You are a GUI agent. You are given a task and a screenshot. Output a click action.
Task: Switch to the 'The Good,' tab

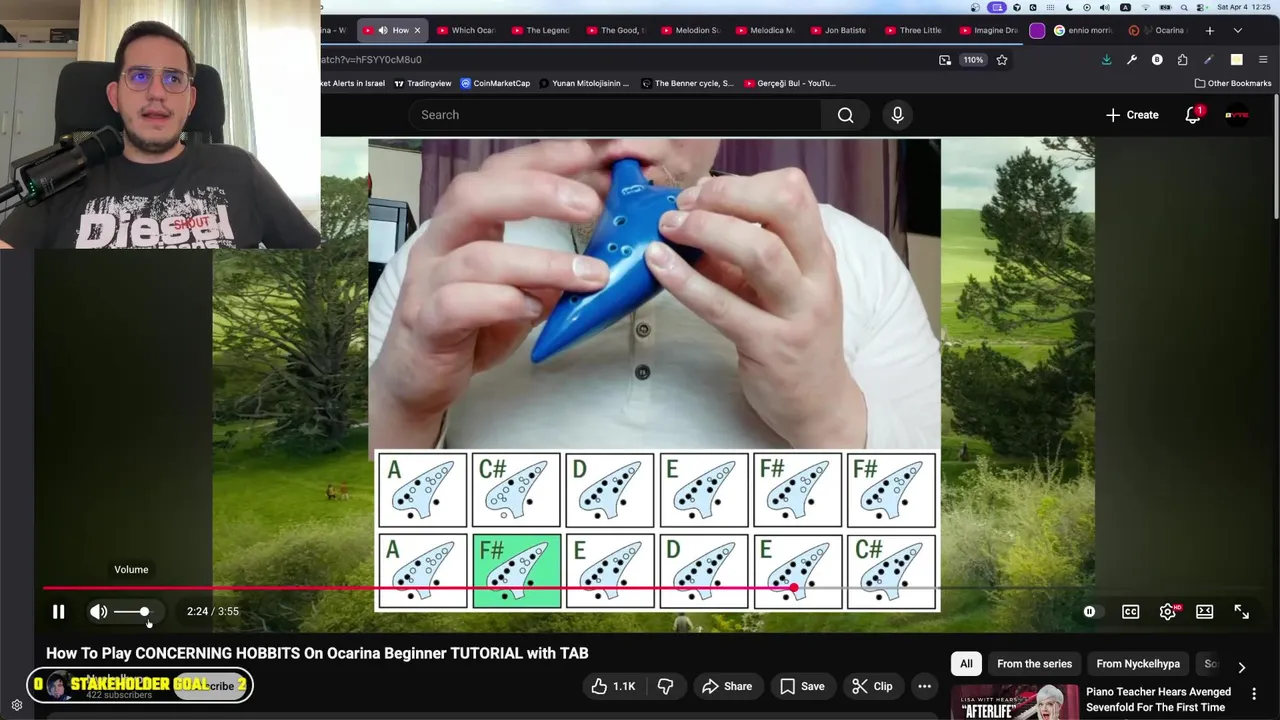tap(614, 30)
